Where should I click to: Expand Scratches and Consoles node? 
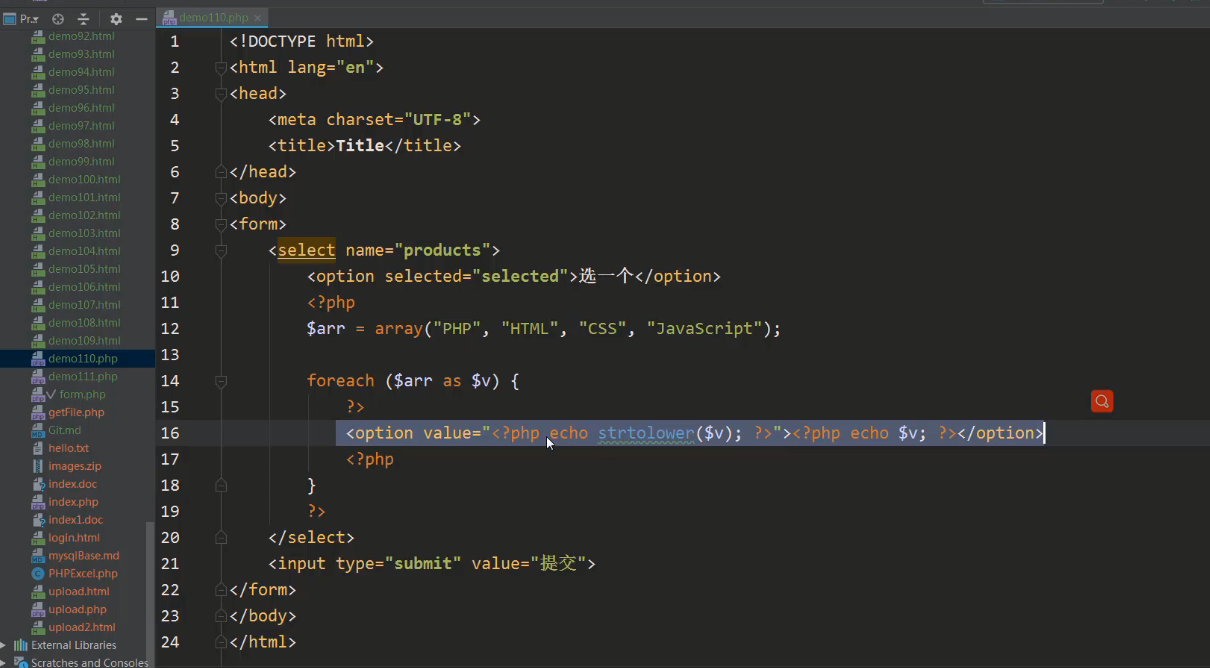pos(5,663)
